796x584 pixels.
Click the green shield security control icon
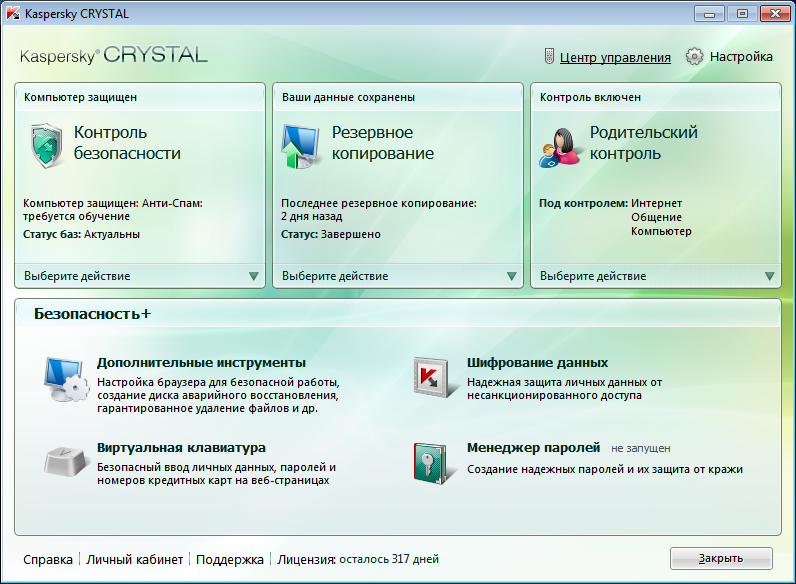47,146
